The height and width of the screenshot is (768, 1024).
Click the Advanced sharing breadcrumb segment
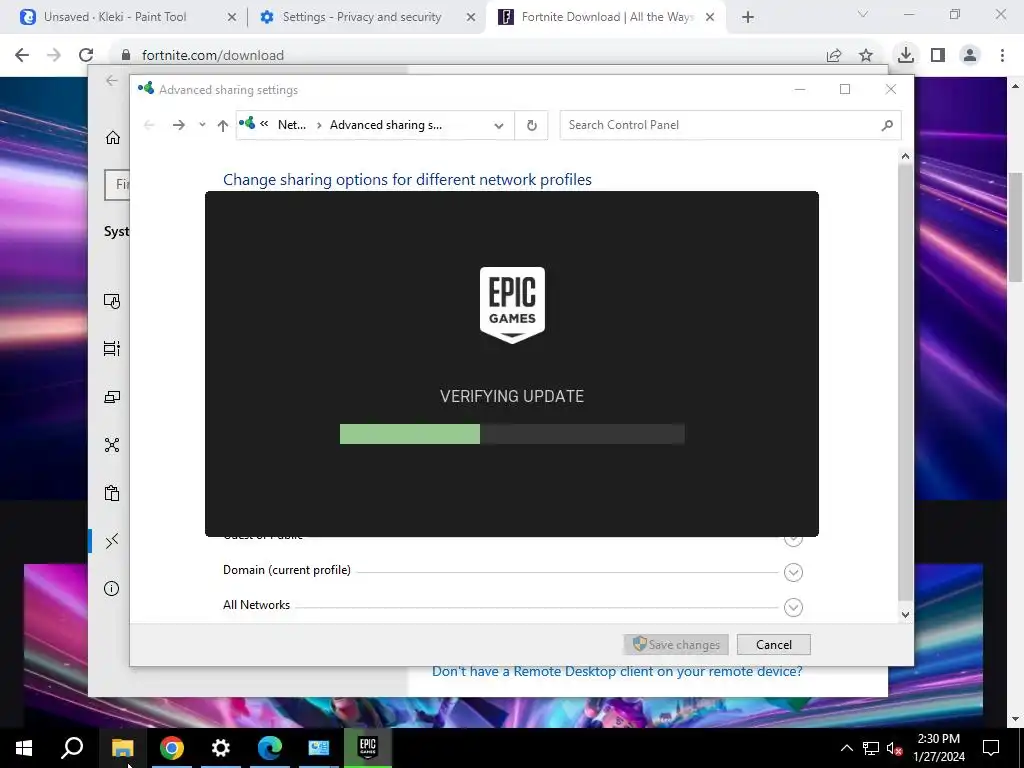[x=385, y=125]
